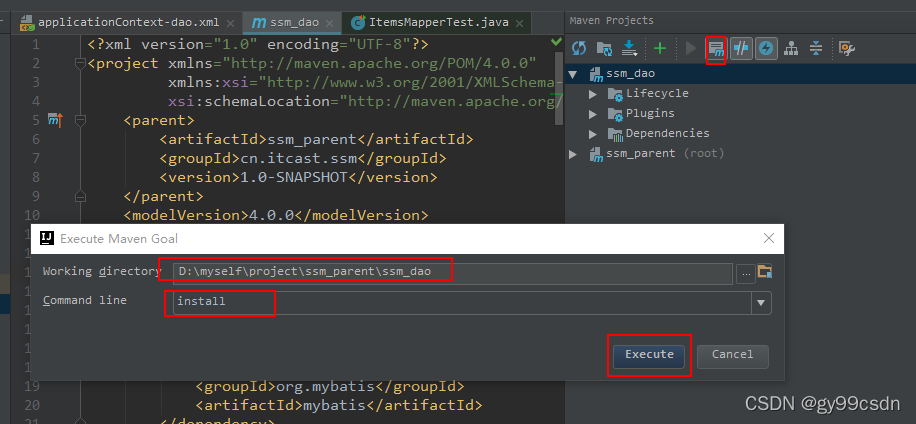Close the ssm_dao editor tab

pyautogui.click(x=331, y=24)
